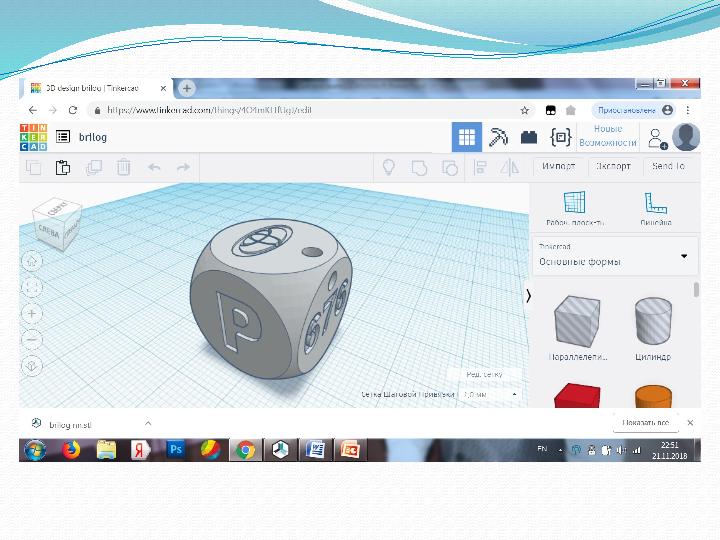Switch to orthographic view cube icon

pos(32,366)
